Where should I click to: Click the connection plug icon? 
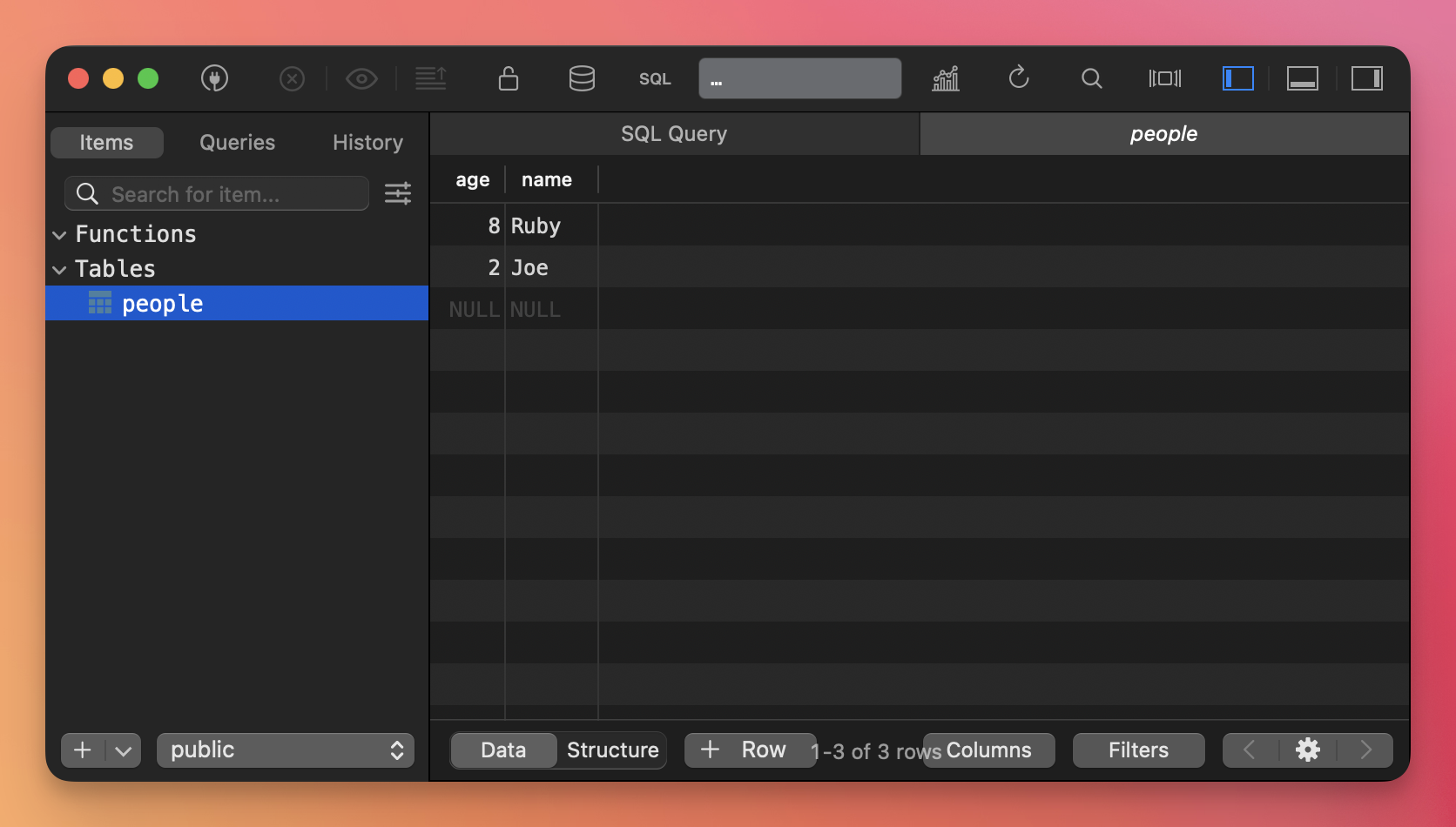(214, 78)
